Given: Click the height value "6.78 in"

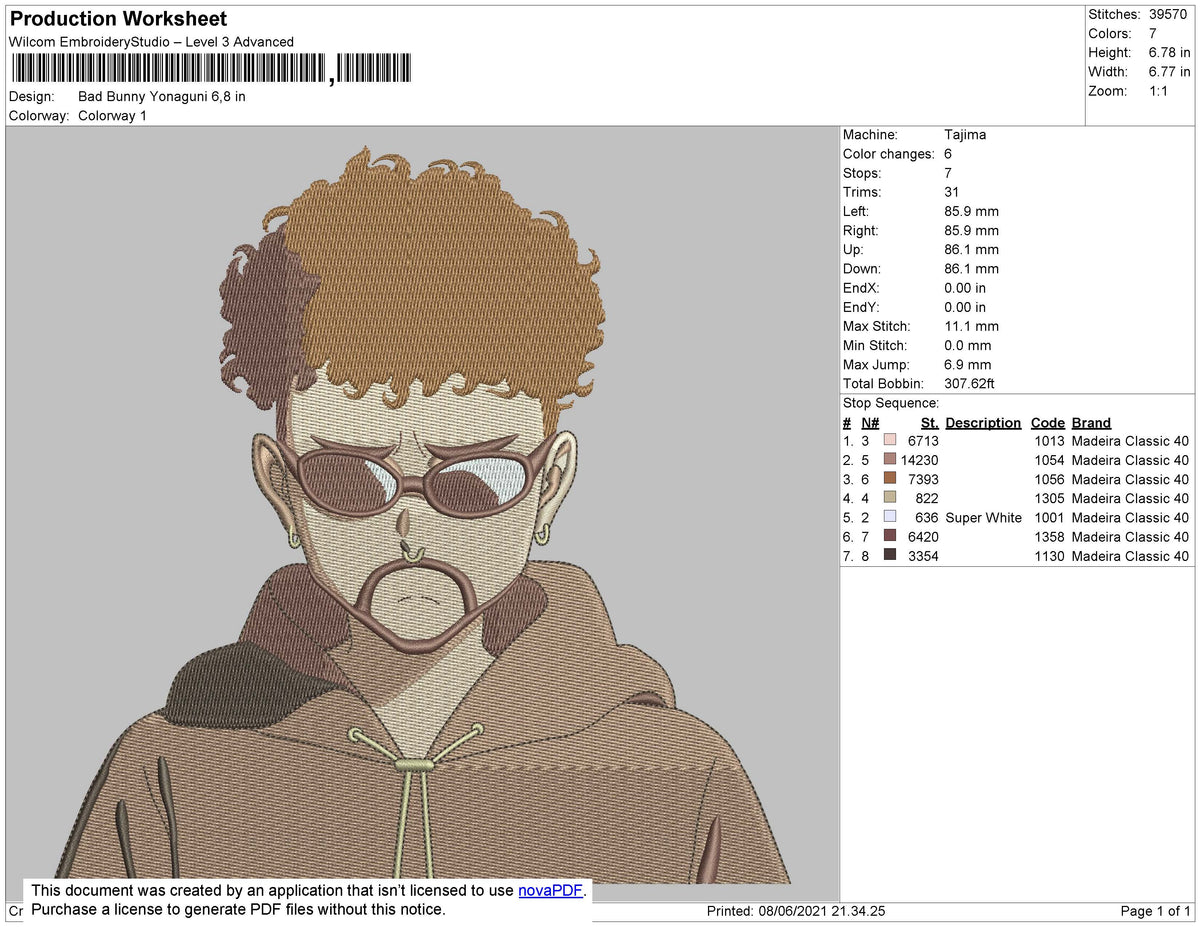Looking at the screenshot, I should point(1169,52).
